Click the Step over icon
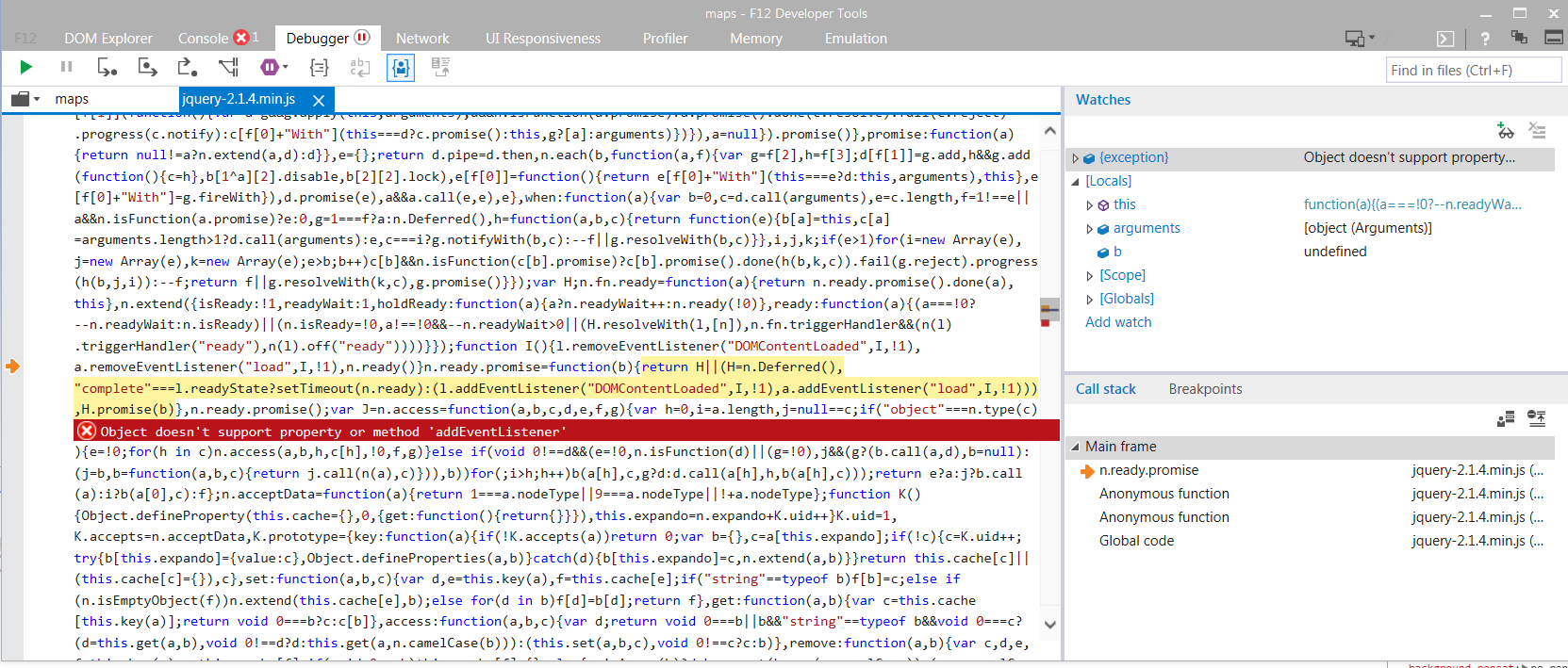 click(147, 67)
